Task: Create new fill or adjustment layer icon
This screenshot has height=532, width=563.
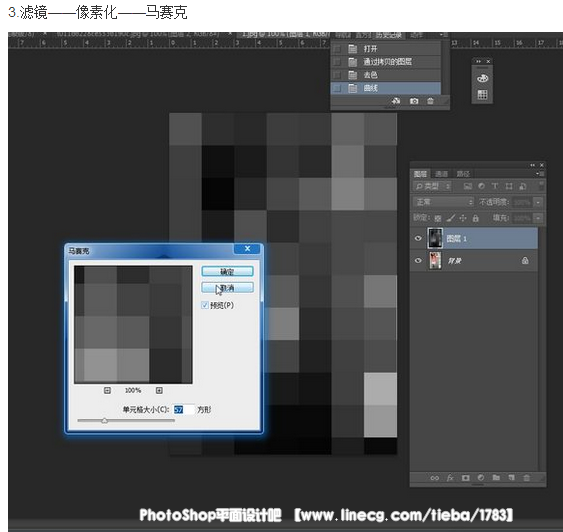Action: [x=481, y=478]
